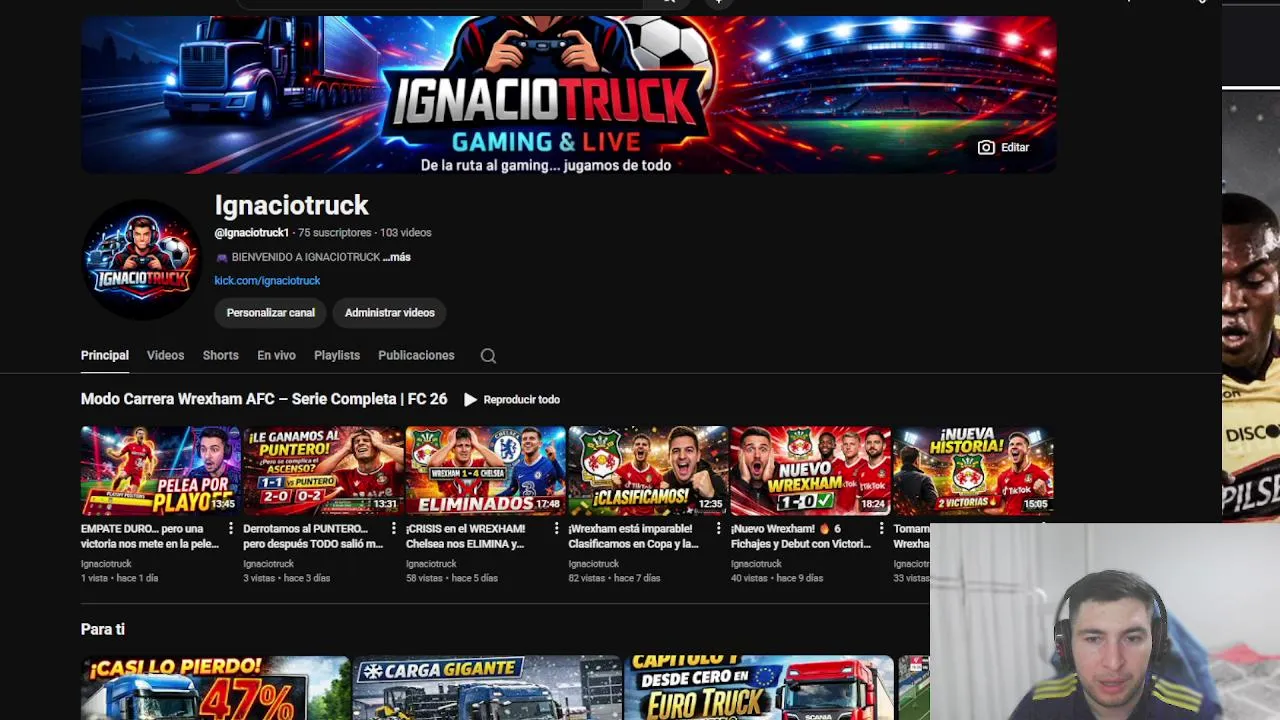Viewport: 1280px width, 720px height.
Task: Open options menu for Wrexham está imparable video
Action: [x=718, y=529]
